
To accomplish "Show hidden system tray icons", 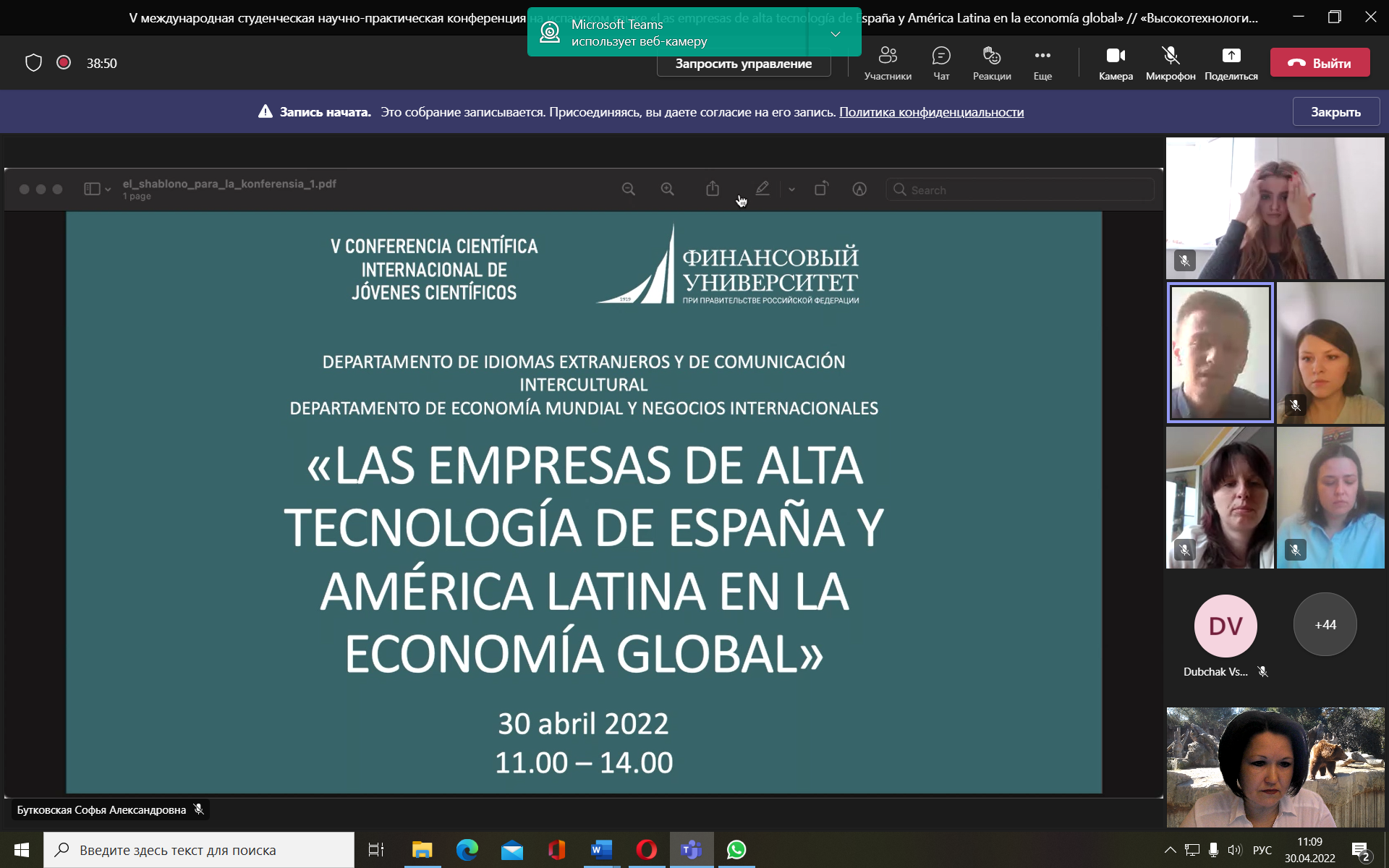I will [x=1170, y=850].
